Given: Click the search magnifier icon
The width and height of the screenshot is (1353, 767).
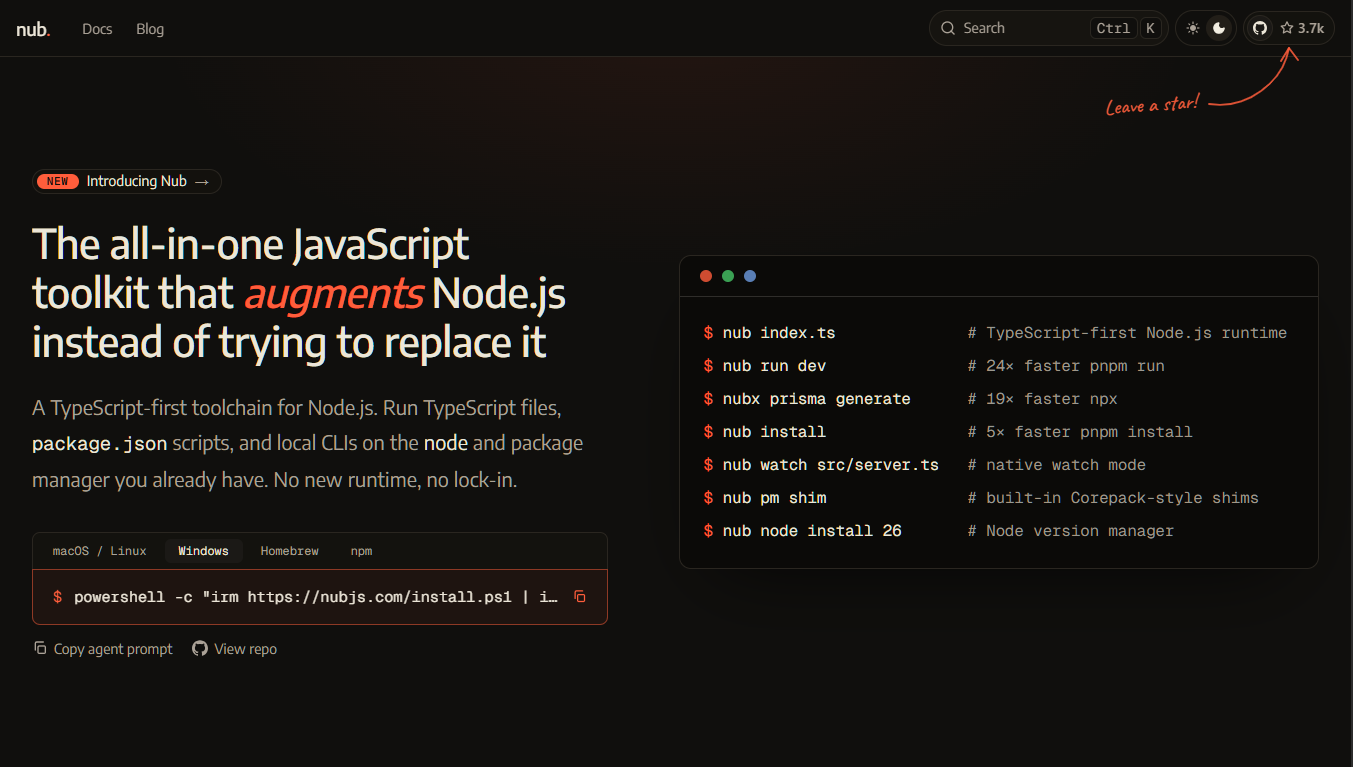Looking at the screenshot, I should [948, 28].
